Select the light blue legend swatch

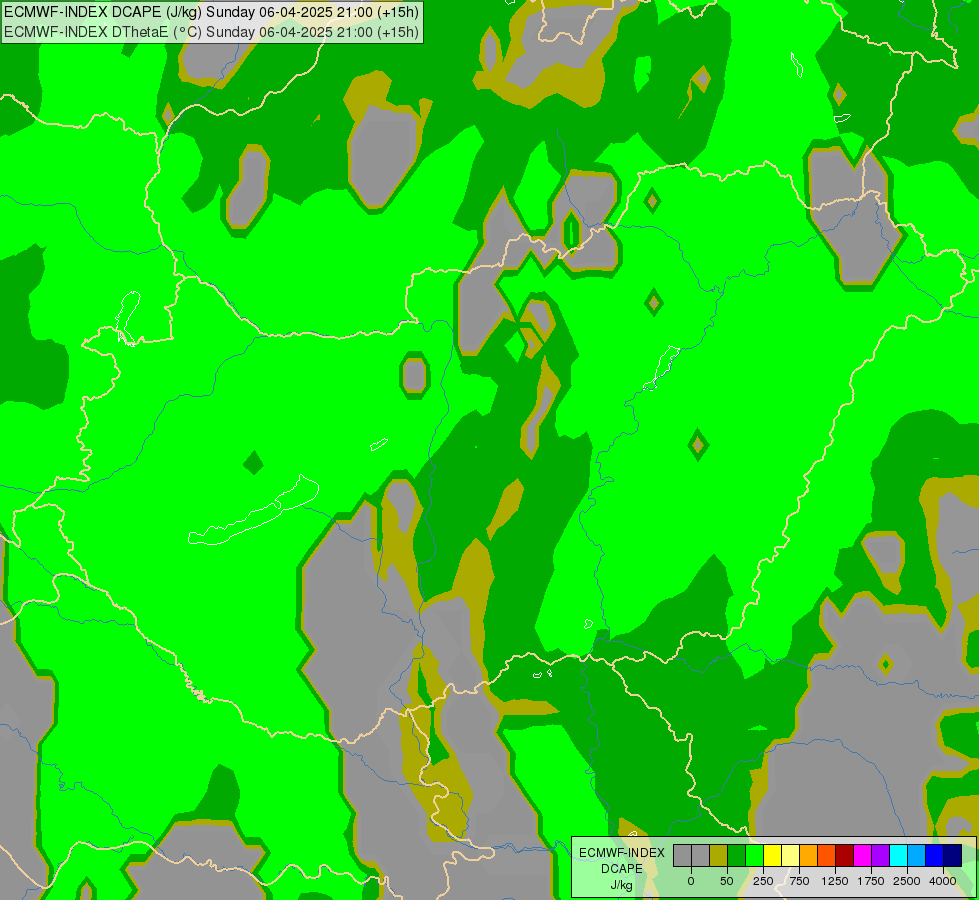917,856
